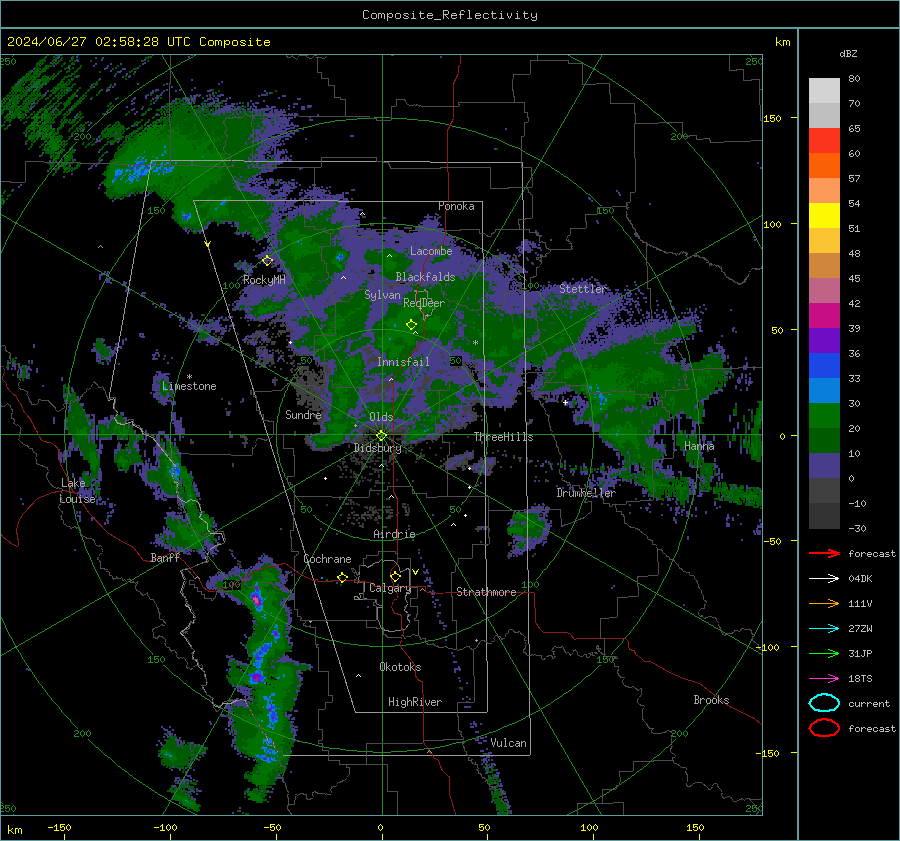Click the cyan current ellipse legend icon

tap(824, 703)
